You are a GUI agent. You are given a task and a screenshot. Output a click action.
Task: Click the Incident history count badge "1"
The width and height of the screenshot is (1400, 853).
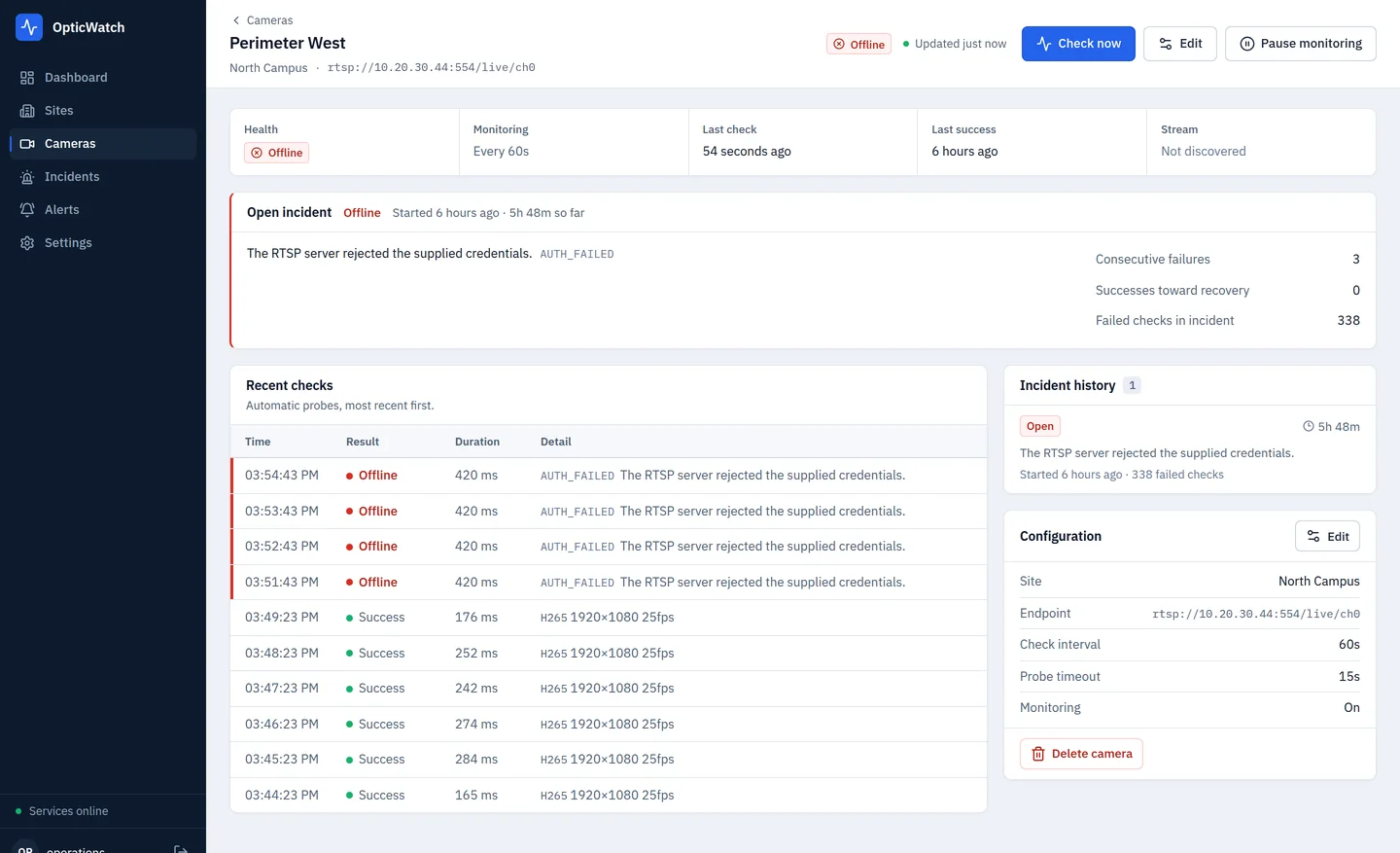(x=1132, y=385)
